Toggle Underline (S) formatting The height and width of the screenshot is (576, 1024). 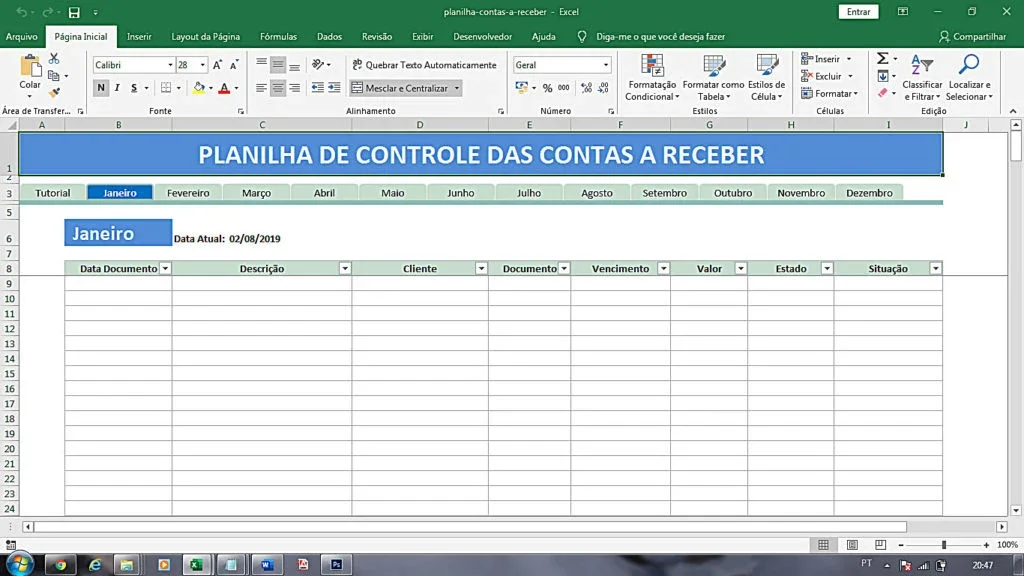tap(134, 88)
